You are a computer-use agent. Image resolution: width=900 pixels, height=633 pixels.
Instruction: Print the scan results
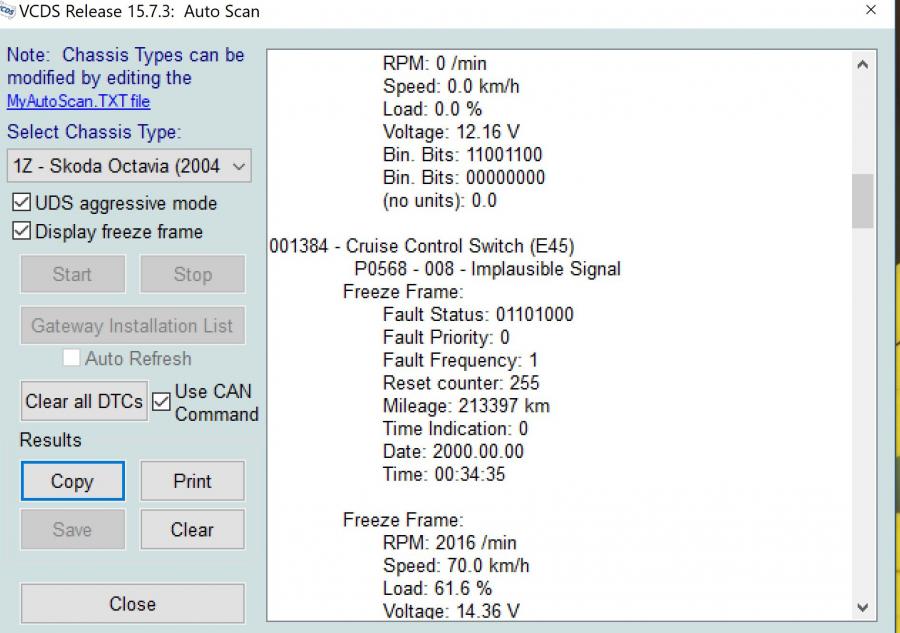tap(192, 481)
